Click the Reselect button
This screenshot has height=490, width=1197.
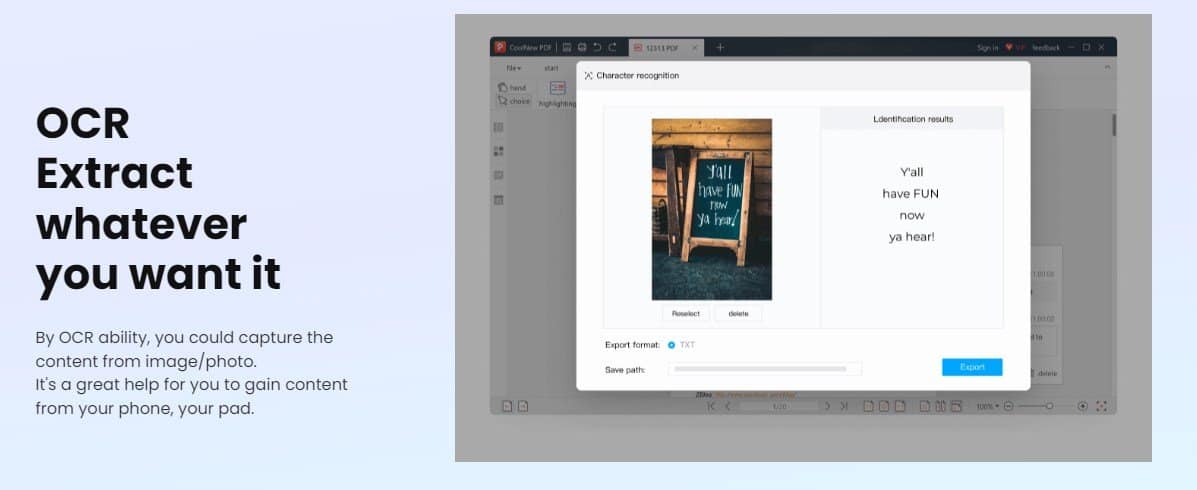click(686, 314)
